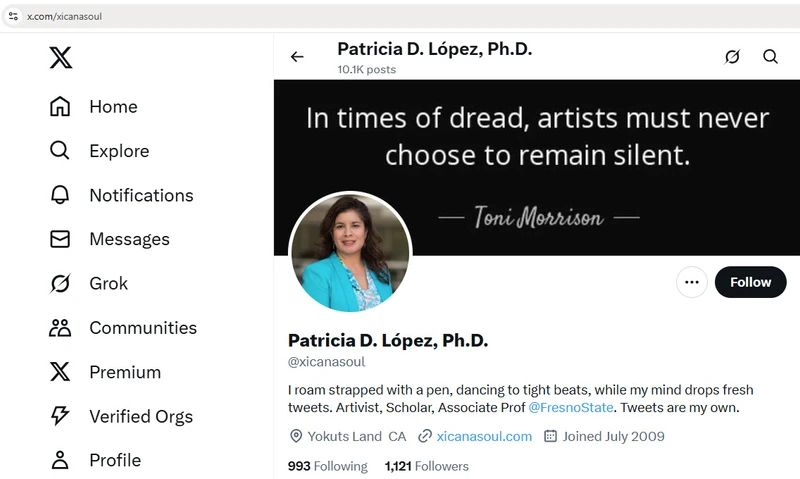Click Joined July 2009 text
The height and width of the screenshot is (479, 800).
point(613,436)
